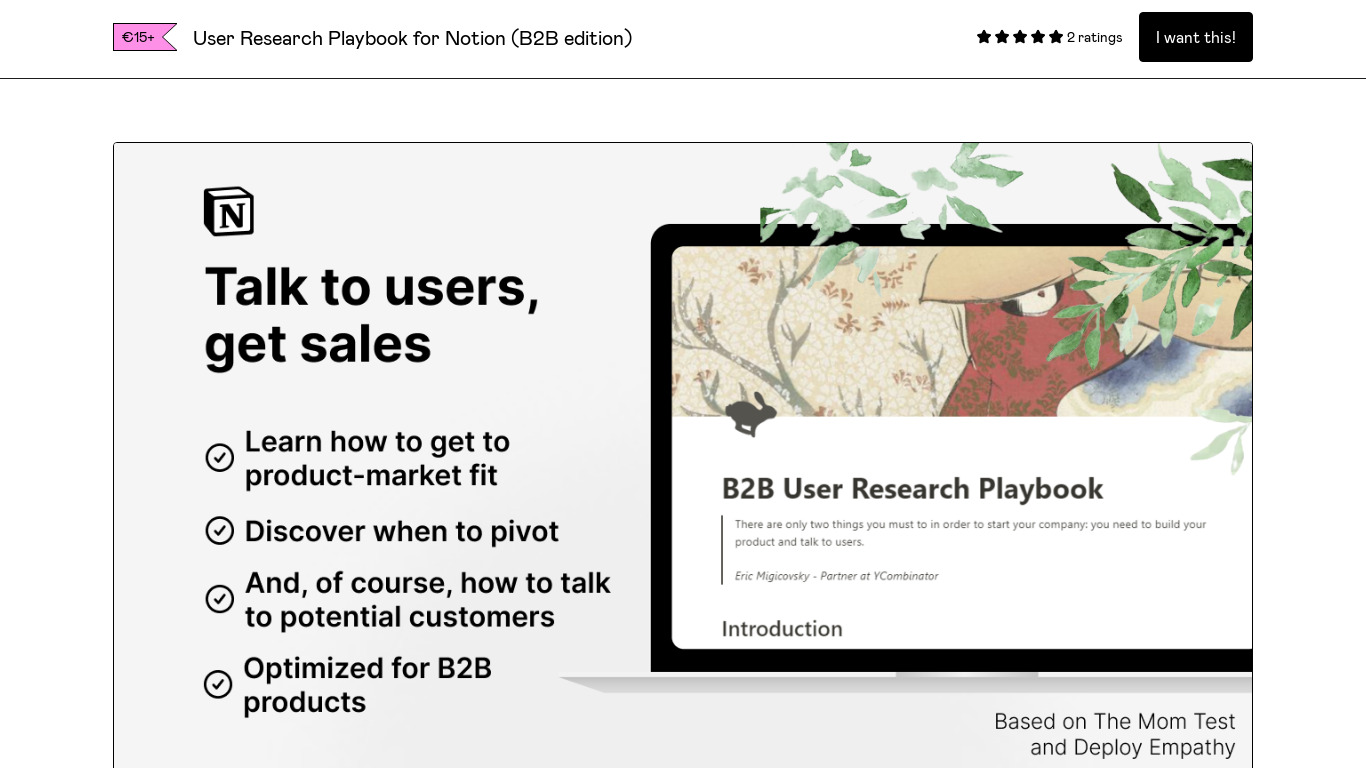Click the "Talk to users, get sales" headline
The width and height of the screenshot is (1366, 768).
point(372,315)
